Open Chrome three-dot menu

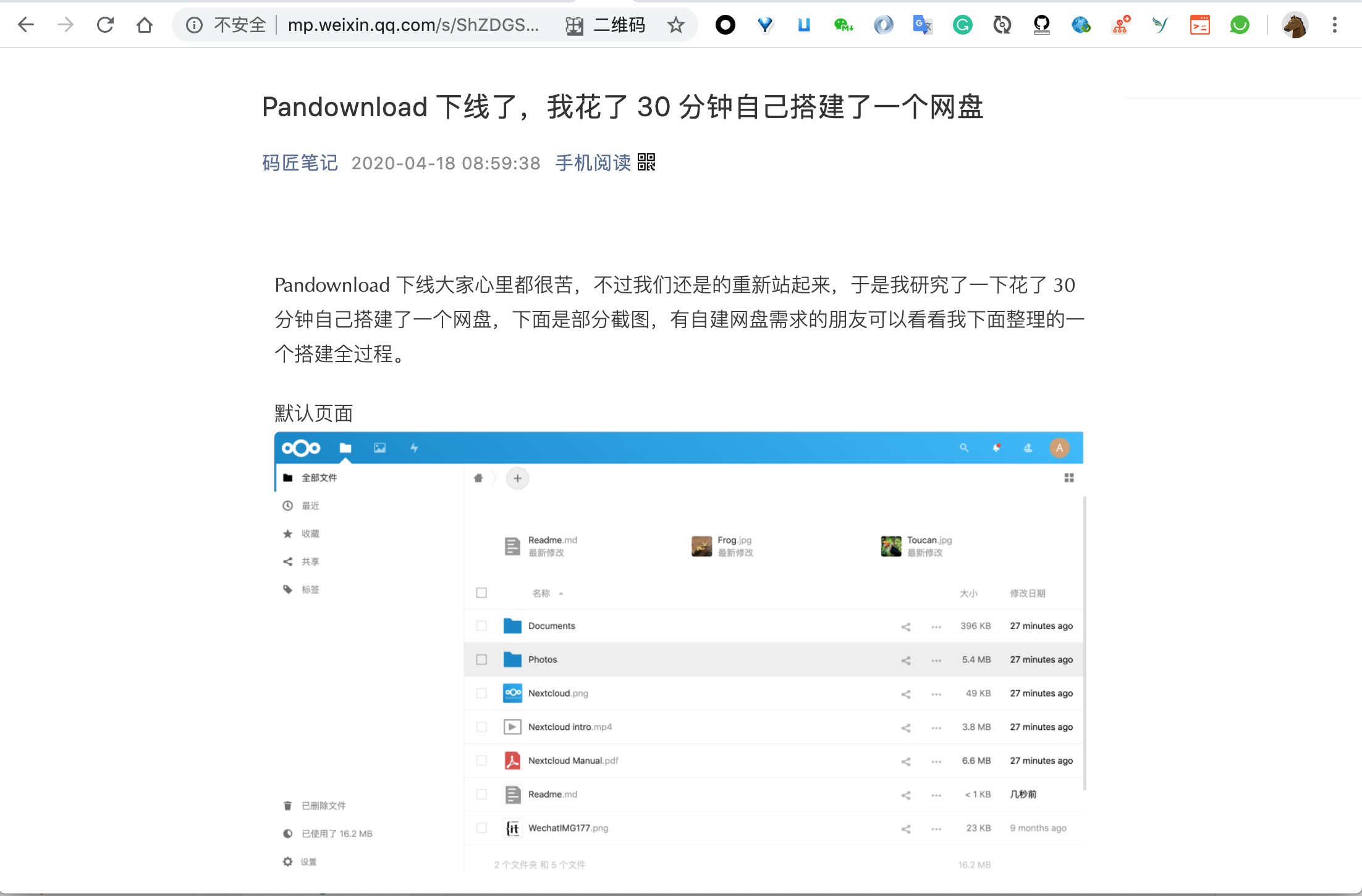click(x=1335, y=25)
